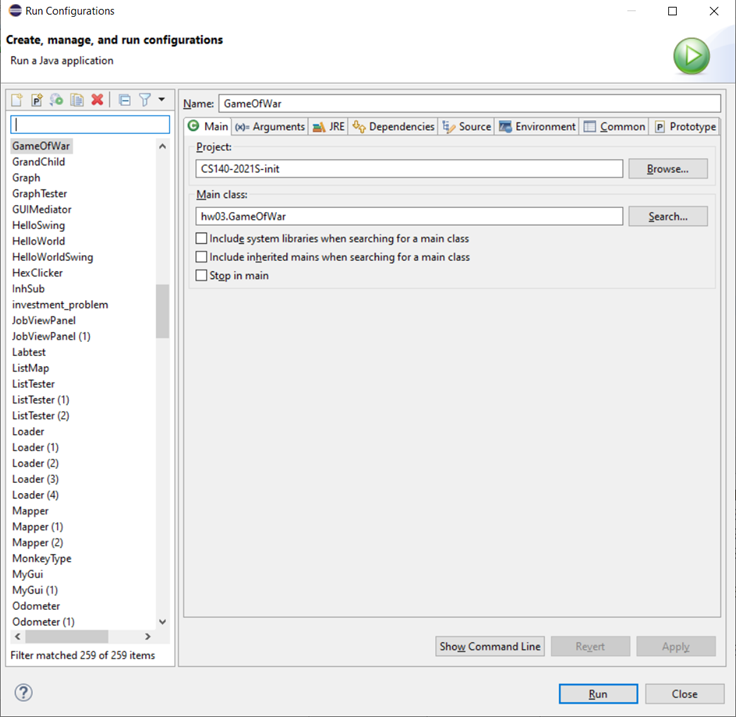Delete the selected configuration with red X

[97, 100]
